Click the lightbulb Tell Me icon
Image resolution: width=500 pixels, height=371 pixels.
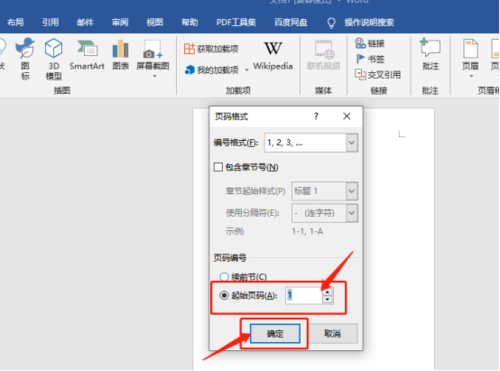(x=331, y=23)
